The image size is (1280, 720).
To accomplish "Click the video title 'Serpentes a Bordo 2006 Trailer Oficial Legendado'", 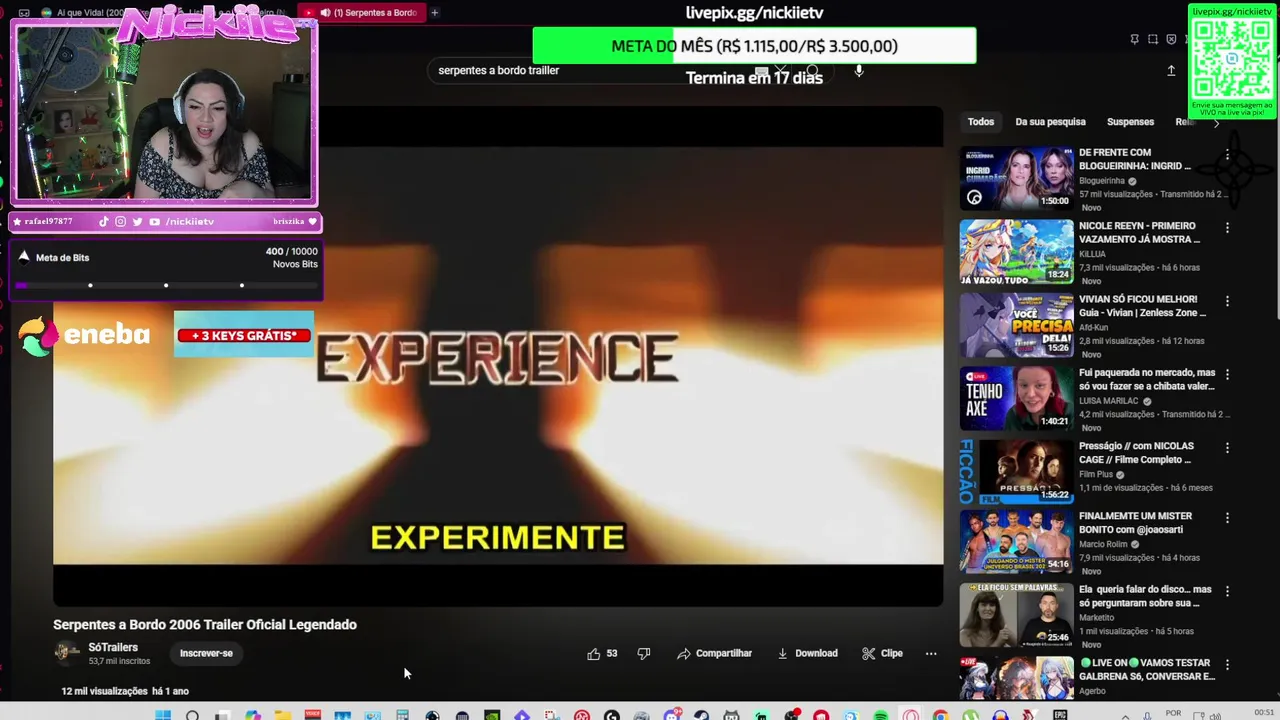I will click(x=205, y=625).
